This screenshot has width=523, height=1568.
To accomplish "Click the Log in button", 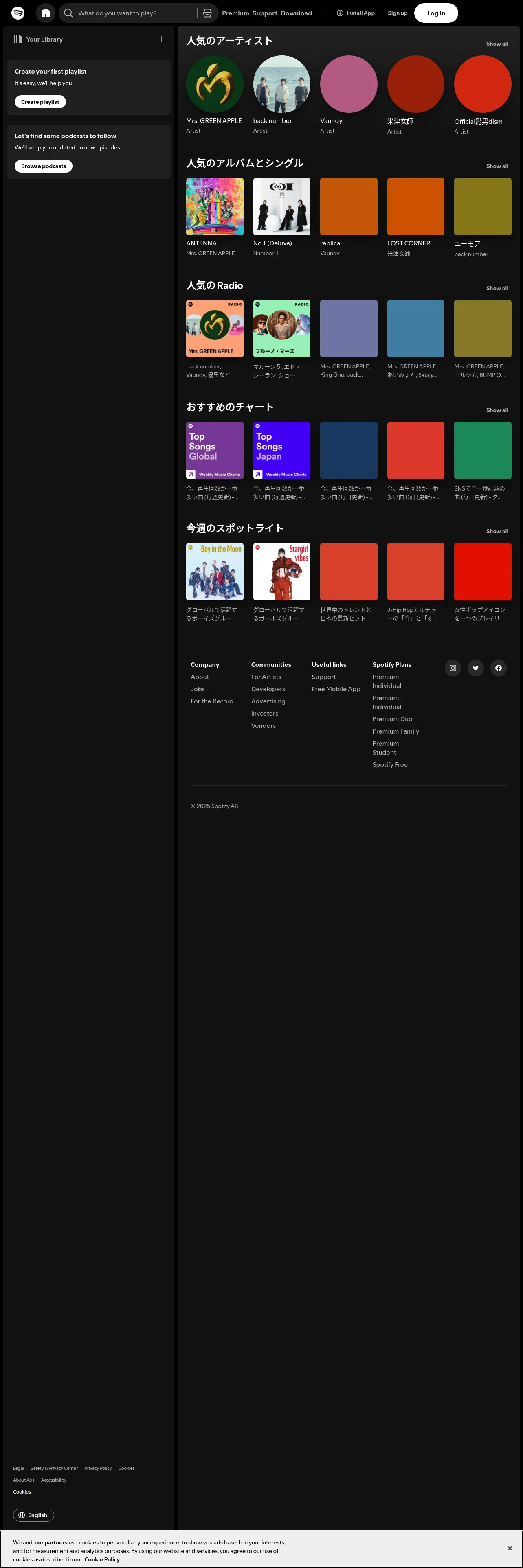I will tap(436, 13).
